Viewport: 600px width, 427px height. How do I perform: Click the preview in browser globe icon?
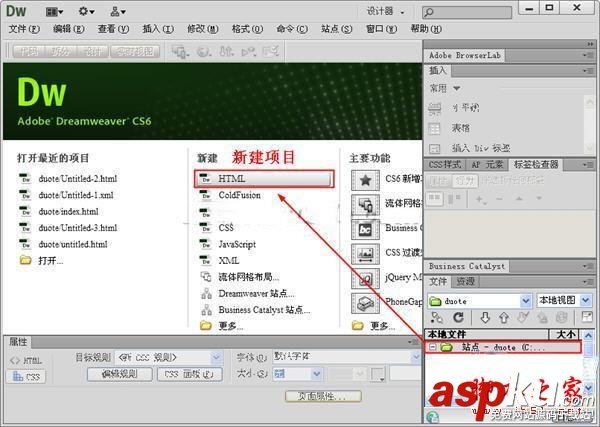pyautogui.click(x=204, y=51)
